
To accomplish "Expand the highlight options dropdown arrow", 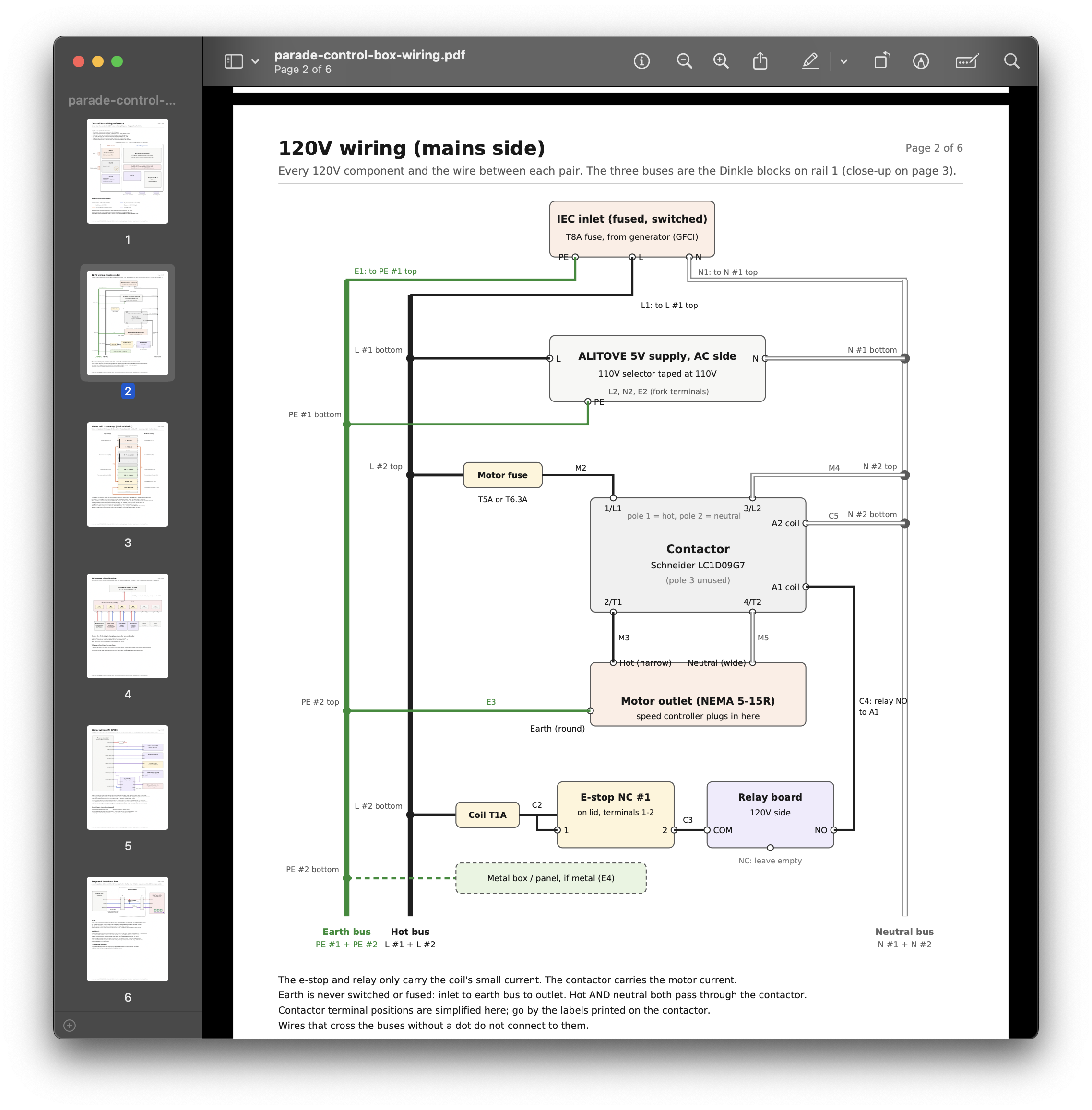I will (843, 61).
